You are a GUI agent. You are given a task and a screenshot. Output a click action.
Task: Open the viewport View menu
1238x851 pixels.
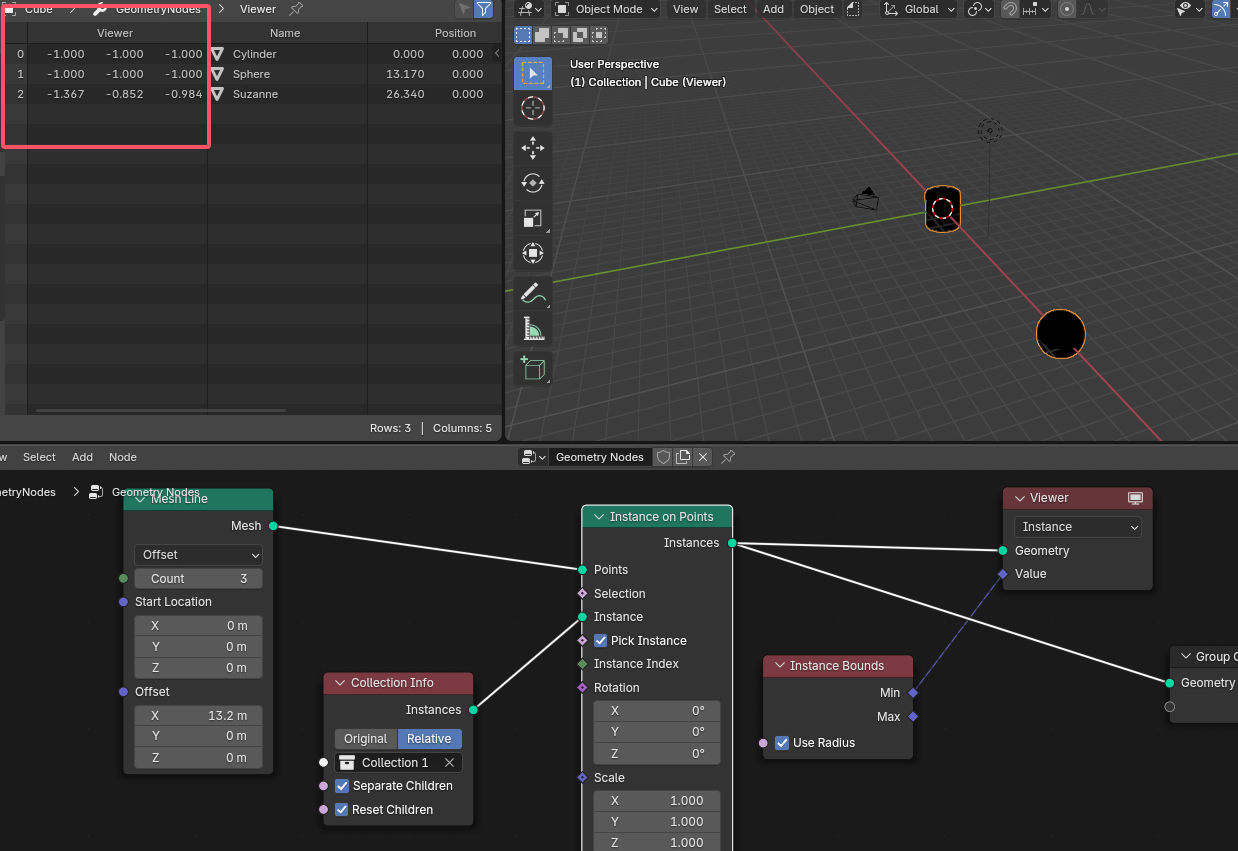[686, 9]
